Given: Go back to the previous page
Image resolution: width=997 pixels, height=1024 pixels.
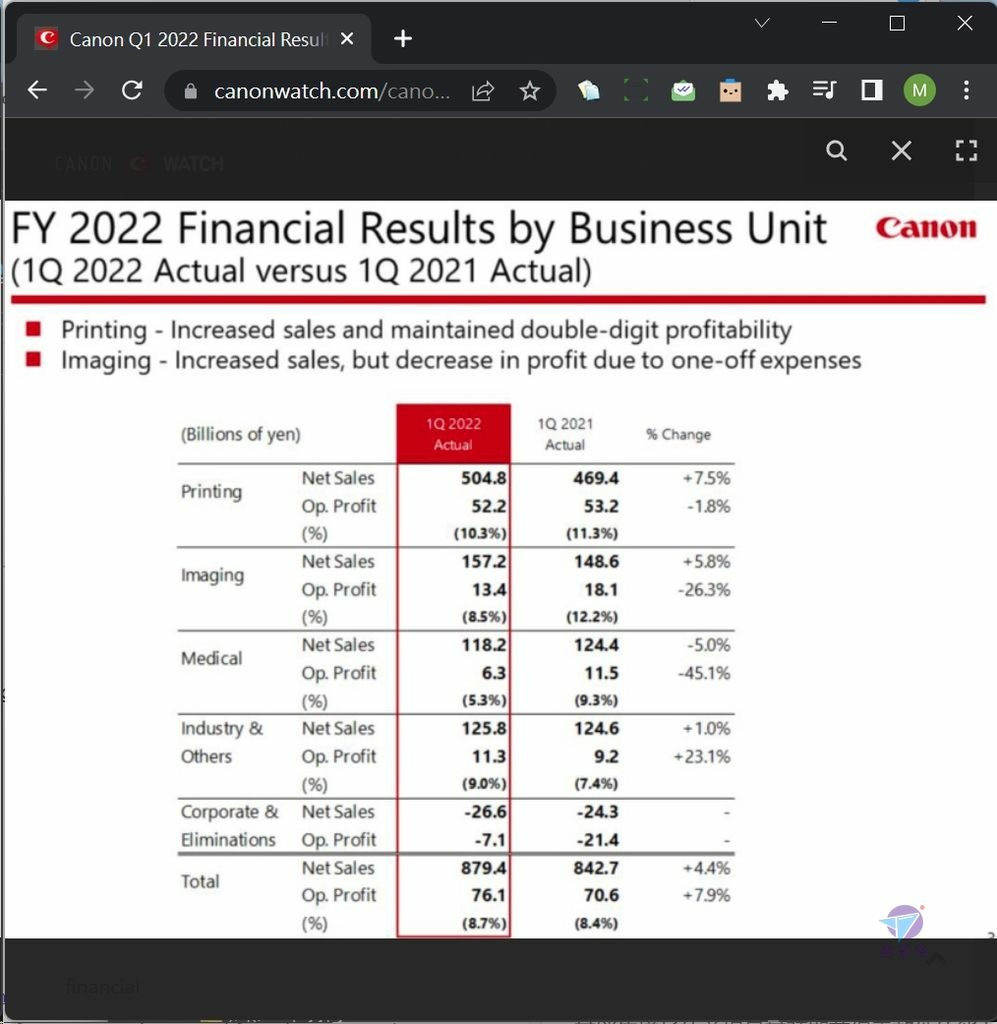Looking at the screenshot, I should [x=37, y=90].
